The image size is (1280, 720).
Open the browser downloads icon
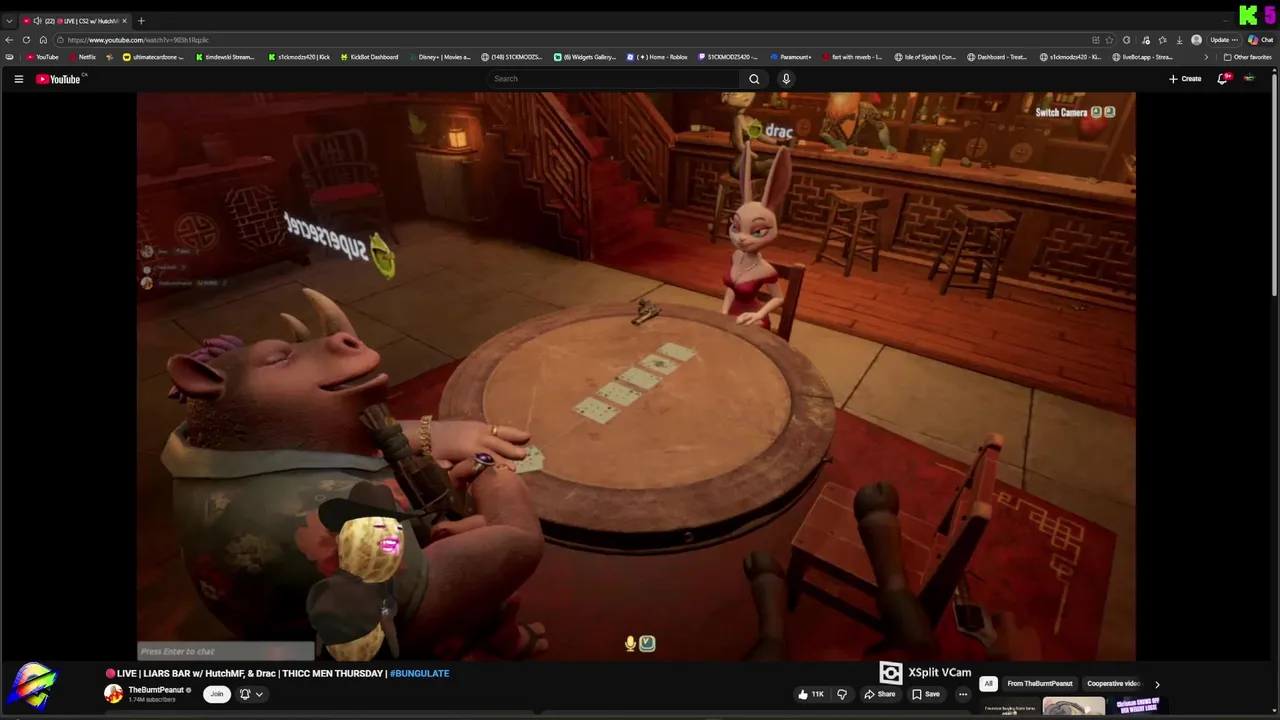coord(1179,40)
